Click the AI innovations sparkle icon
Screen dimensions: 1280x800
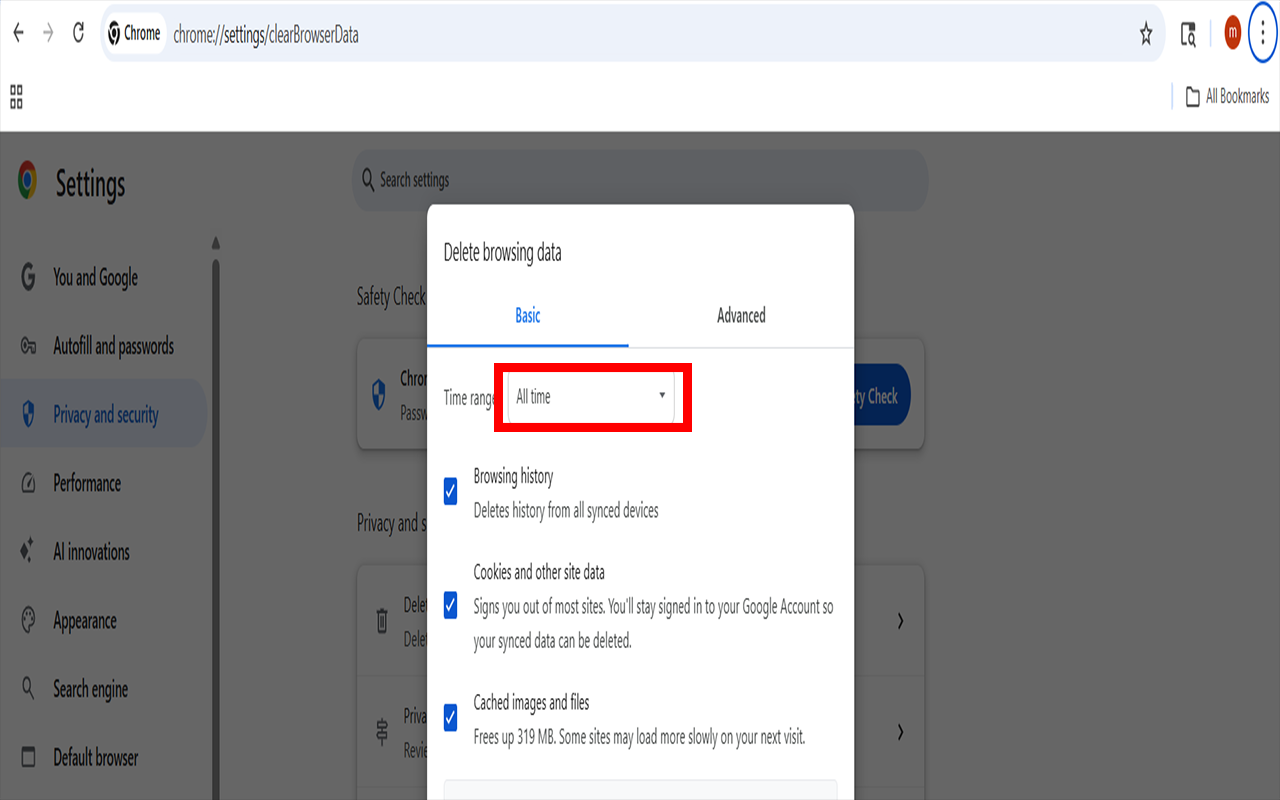[28, 551]
